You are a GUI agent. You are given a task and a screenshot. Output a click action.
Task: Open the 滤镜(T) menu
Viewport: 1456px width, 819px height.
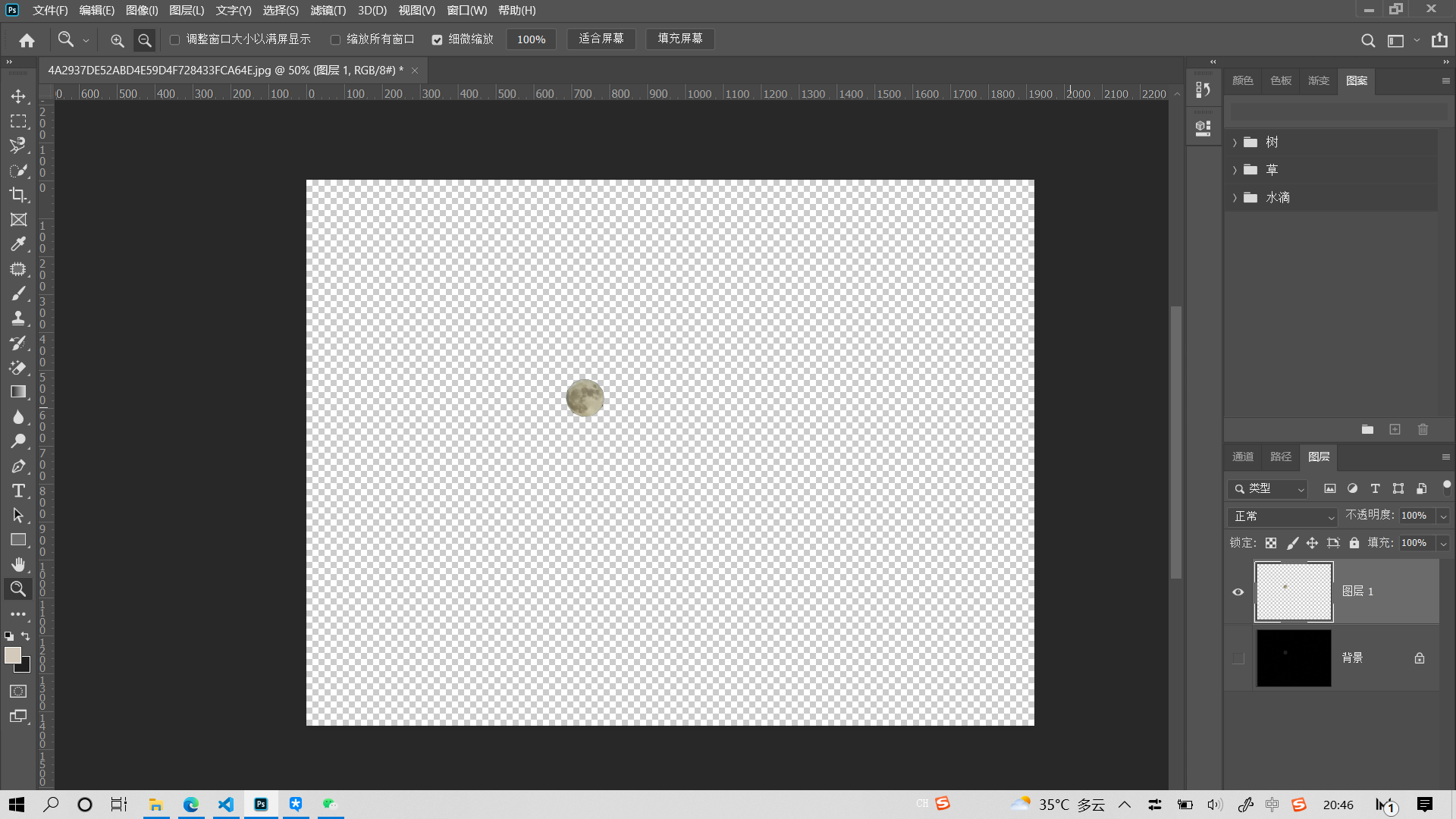click(x=328, y=11)
